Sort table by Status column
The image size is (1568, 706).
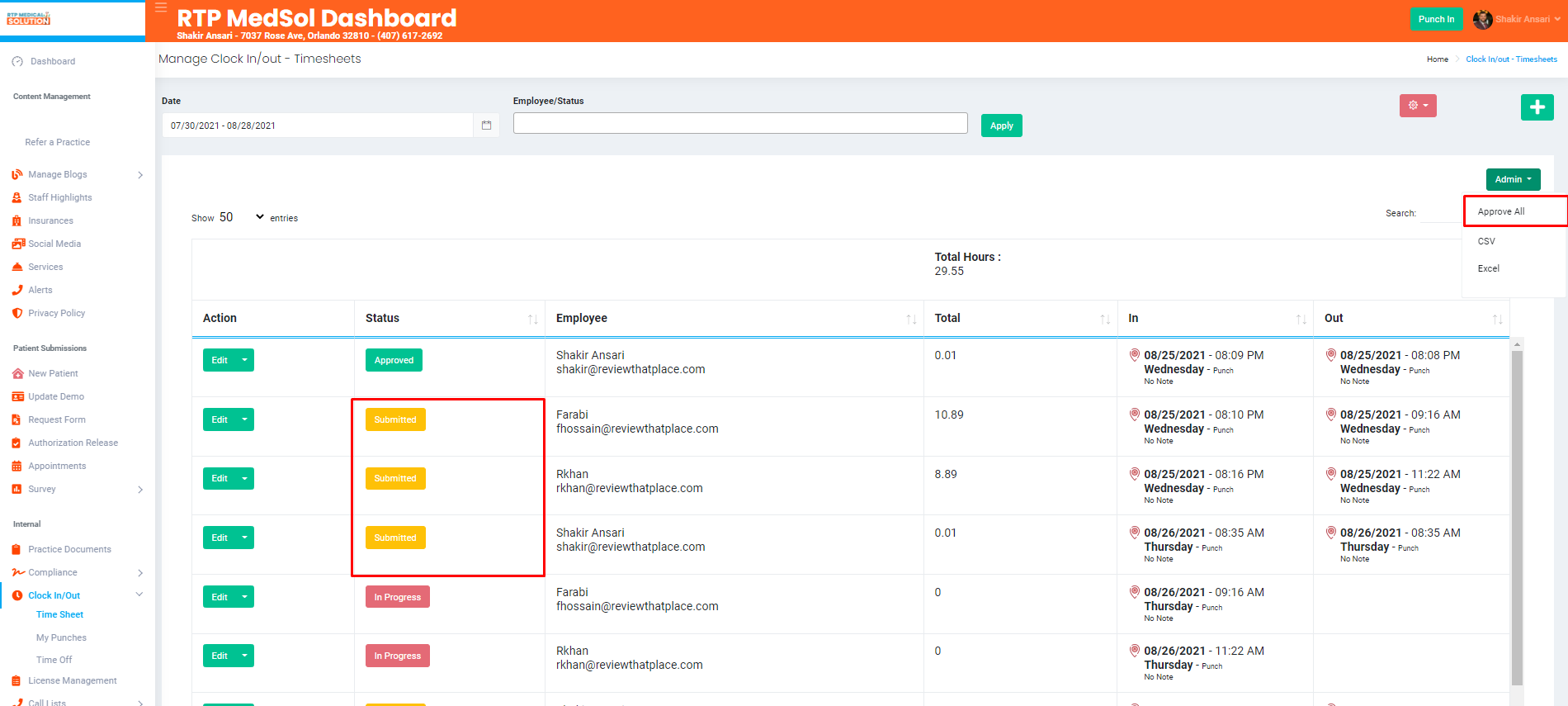click(532, 319)
